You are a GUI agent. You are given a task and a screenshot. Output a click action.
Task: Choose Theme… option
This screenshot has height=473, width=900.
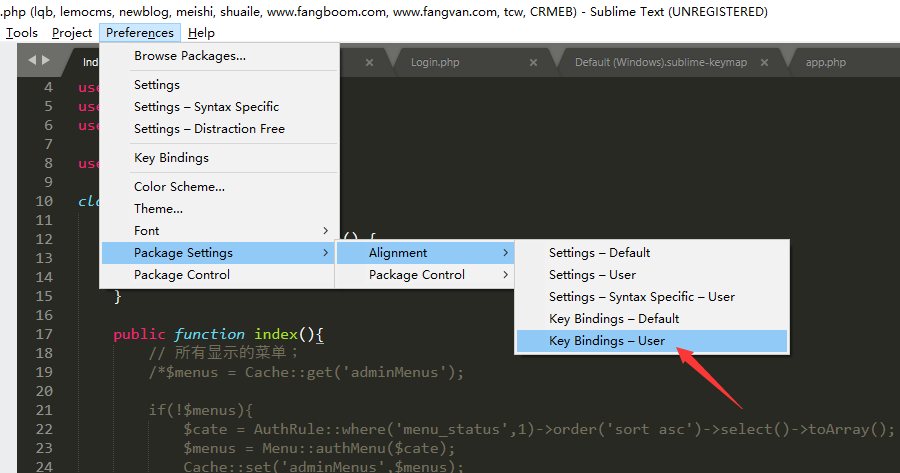click(220, 209)
